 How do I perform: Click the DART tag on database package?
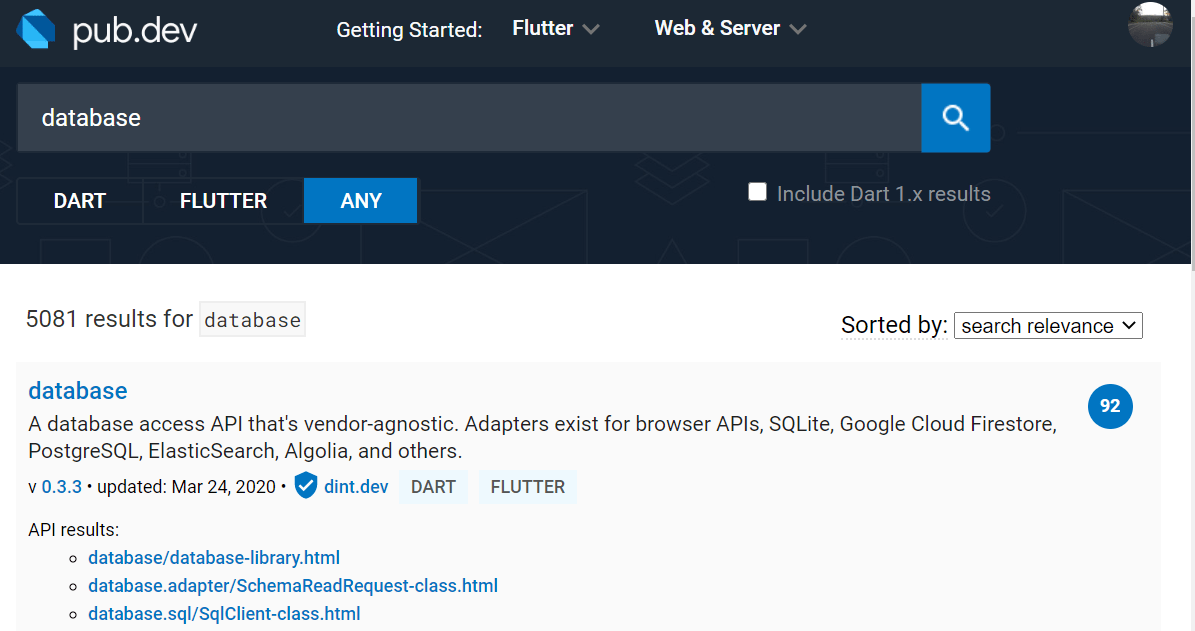click(x=433, y=487)
